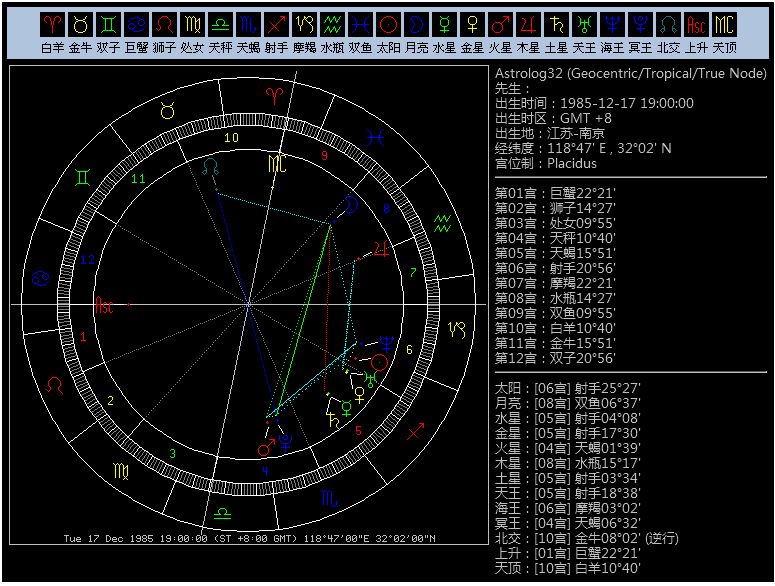Select the birth time line 1985-12-17 19:00:00
Viewport: 775px width, 586px height.
click(595, 103)
